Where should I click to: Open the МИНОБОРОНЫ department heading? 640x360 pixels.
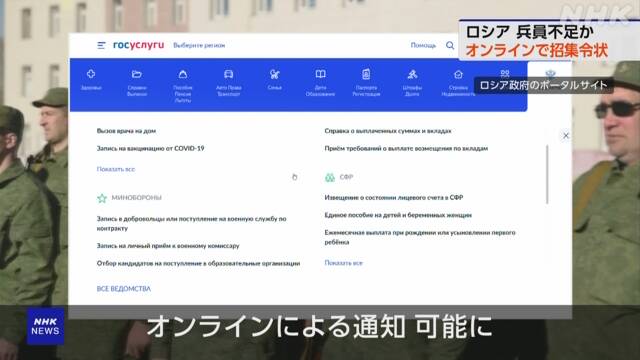pos(136,198)
